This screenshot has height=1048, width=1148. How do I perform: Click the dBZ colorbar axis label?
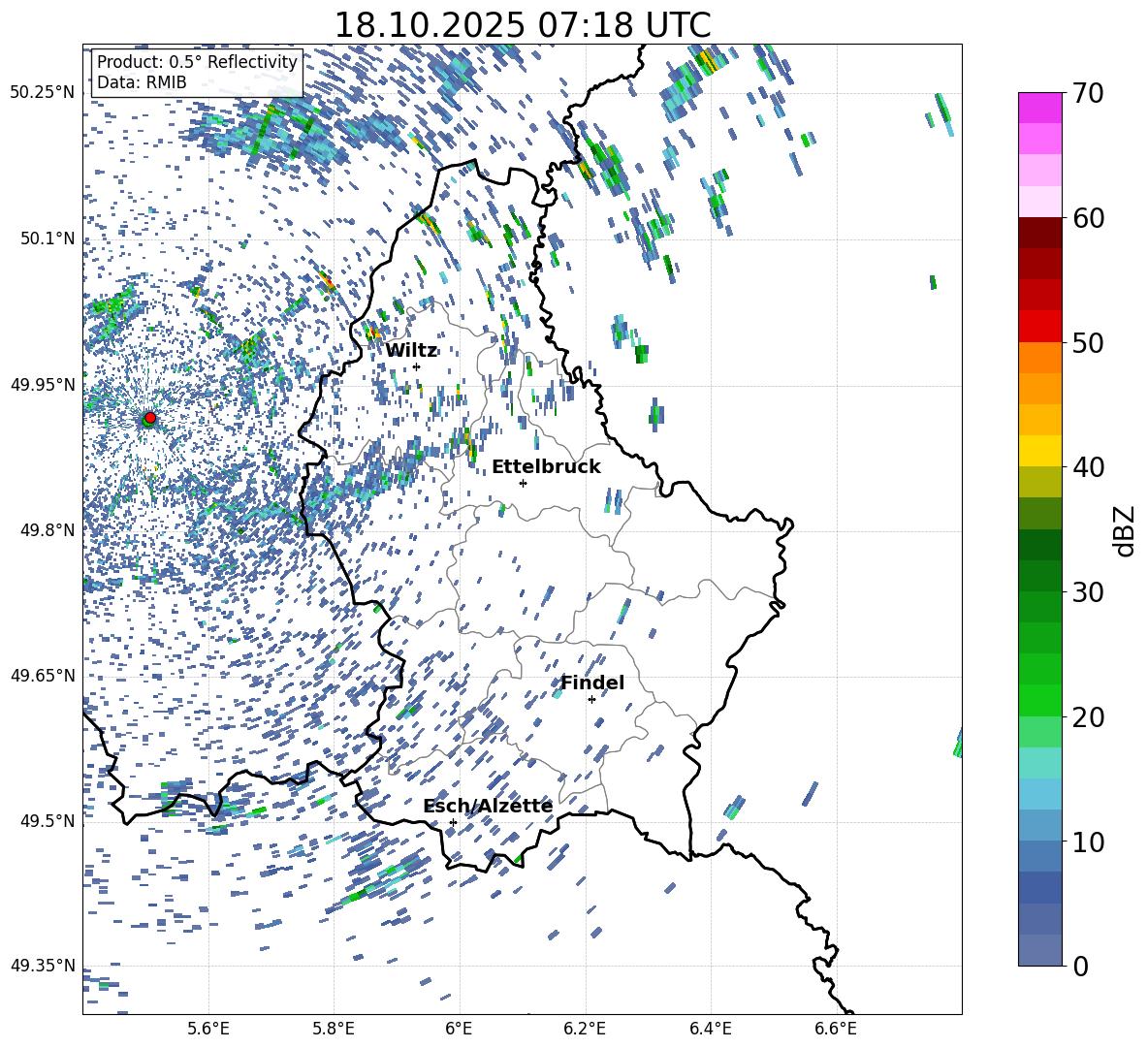point(1125,531)
